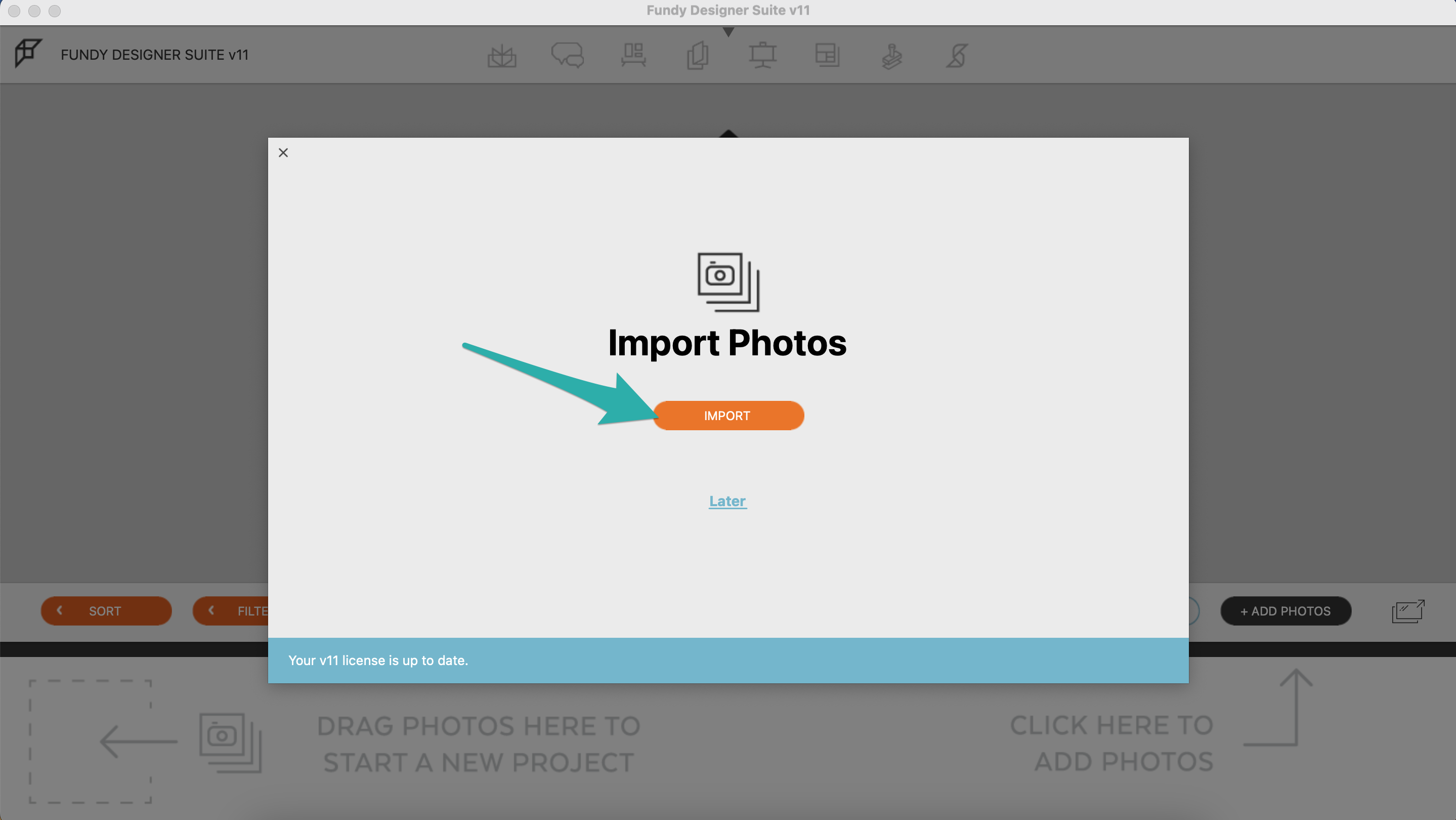The width and height of the screenshot is (1456, 820).
Task: Open the collage layout icon
Action: click(x=828, y=55)
